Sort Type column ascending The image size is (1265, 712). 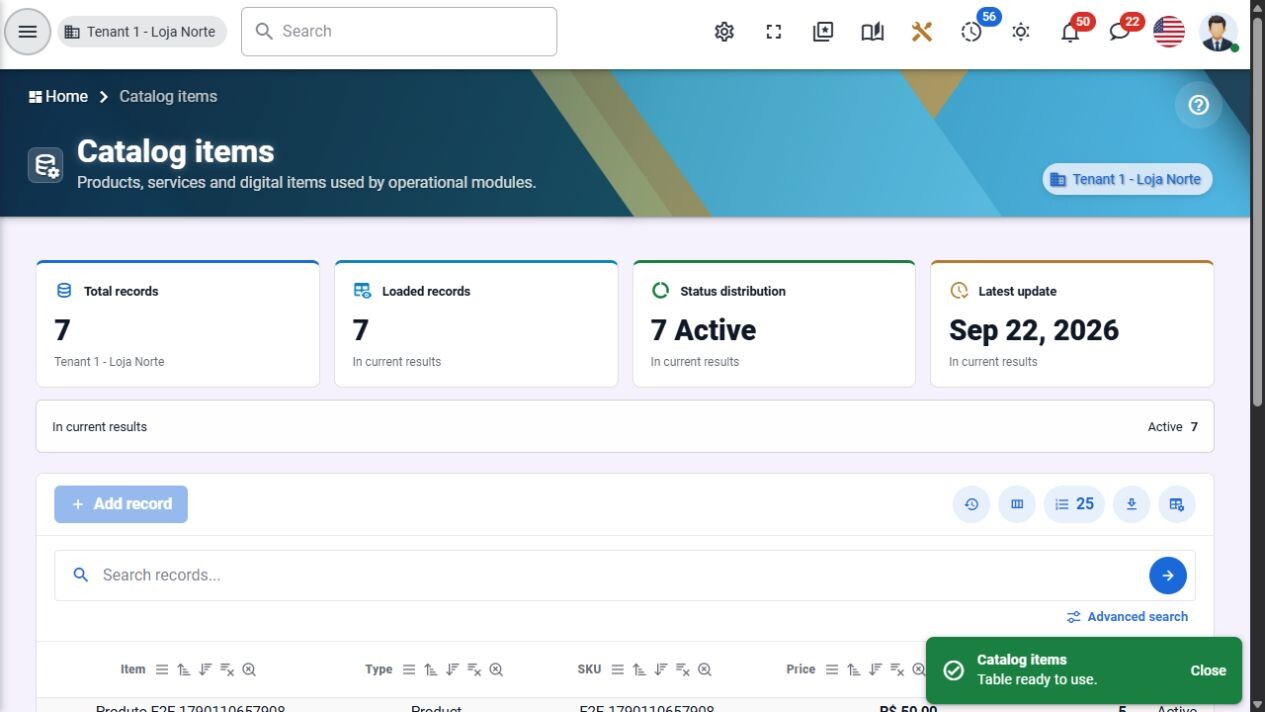430,670
